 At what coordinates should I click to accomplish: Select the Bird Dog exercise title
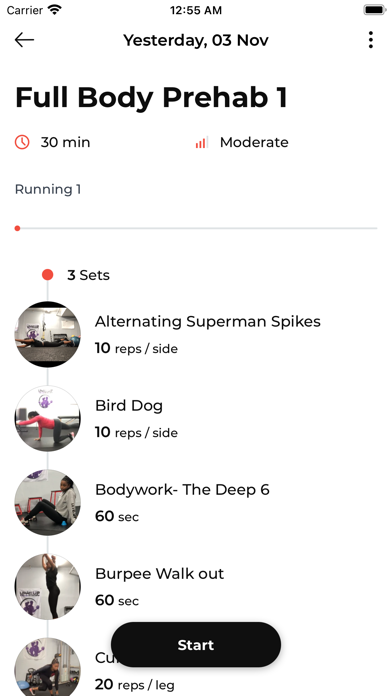click(x=129, y=406)
